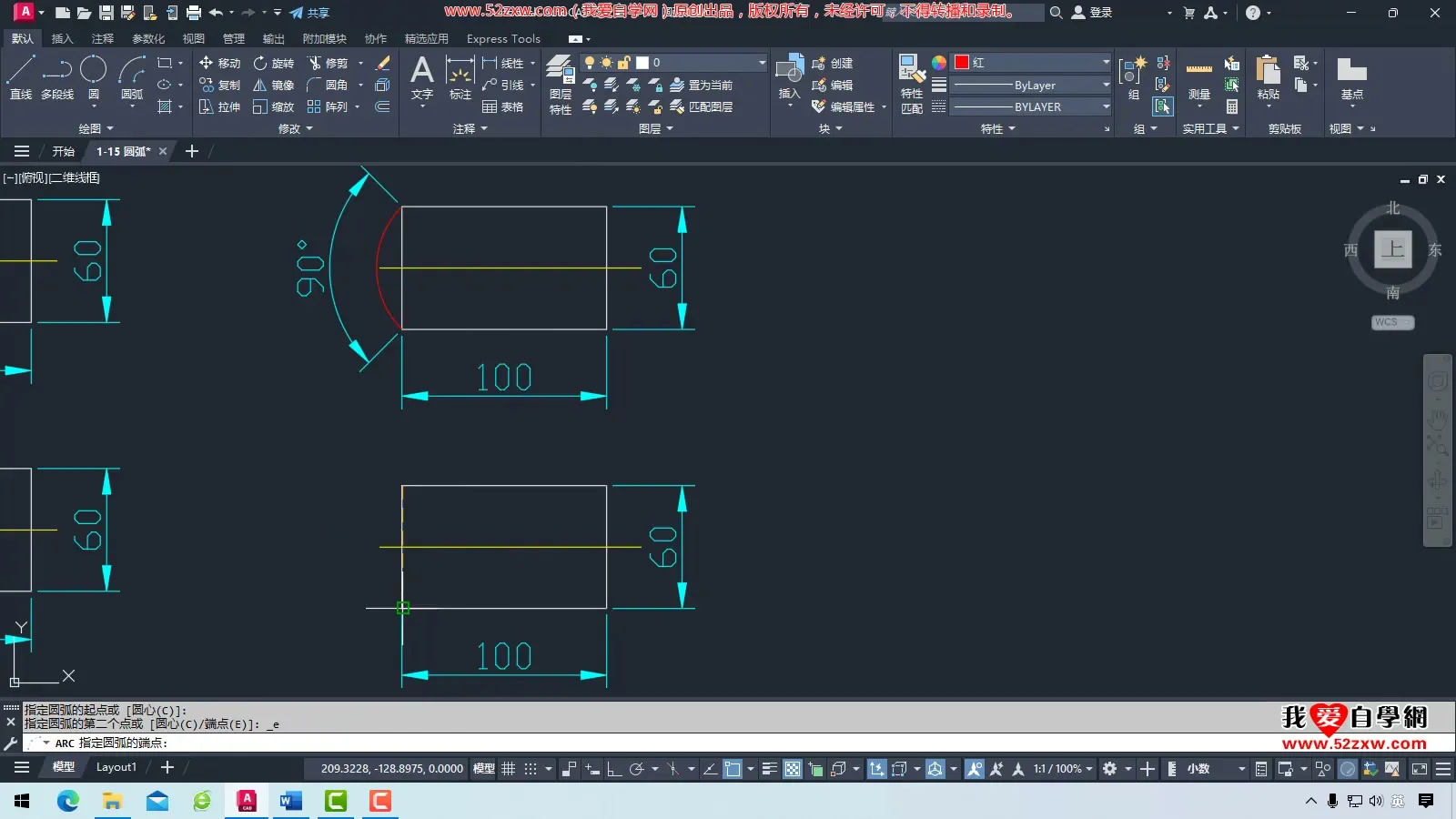The image size is (1456, 819).
Task: Toggle ortho mode in status bar
Action: [614, 769]
